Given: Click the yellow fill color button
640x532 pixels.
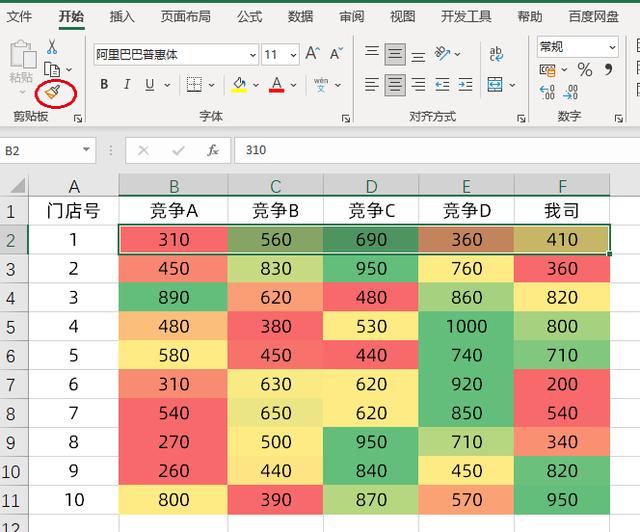Looking at the screenshot, I should 239,85.
